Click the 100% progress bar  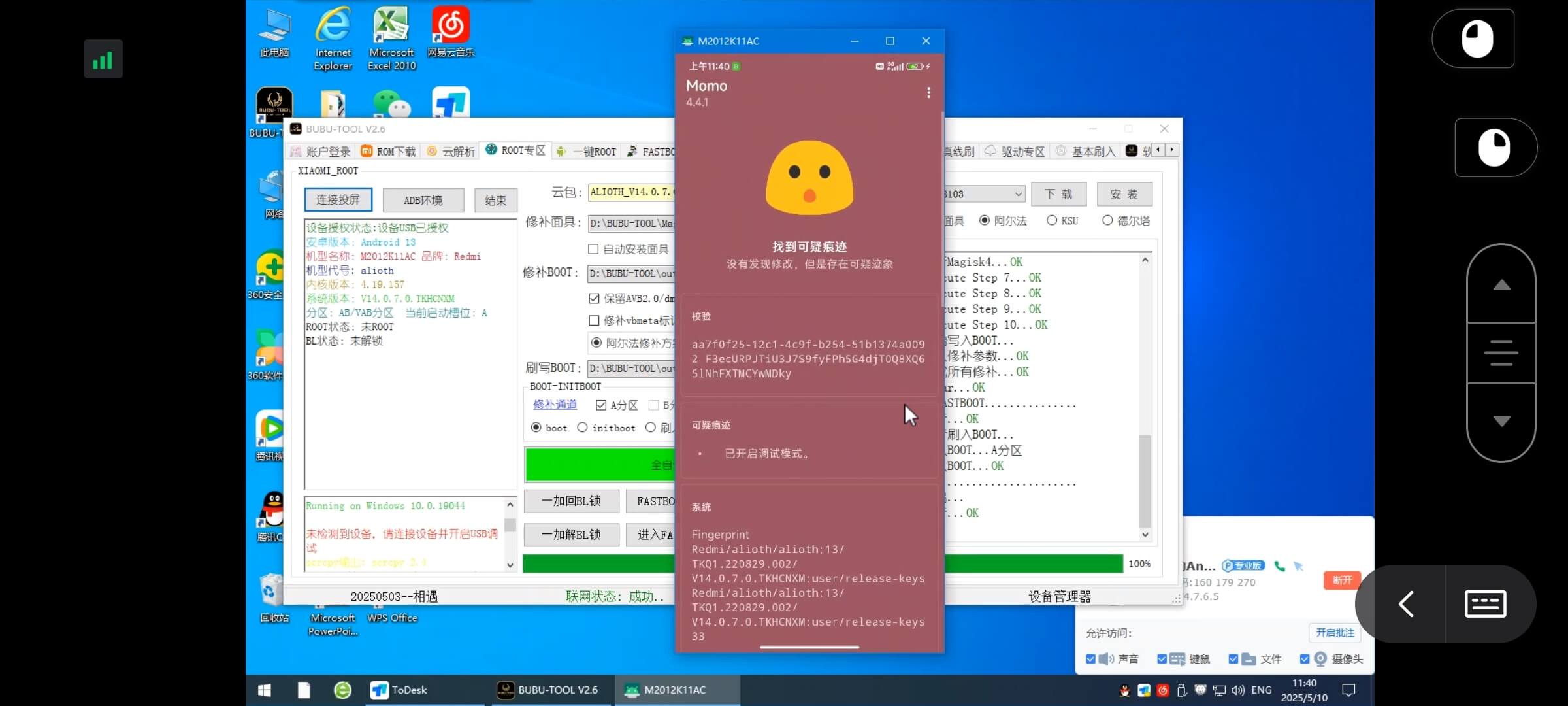pos(1045,563)
